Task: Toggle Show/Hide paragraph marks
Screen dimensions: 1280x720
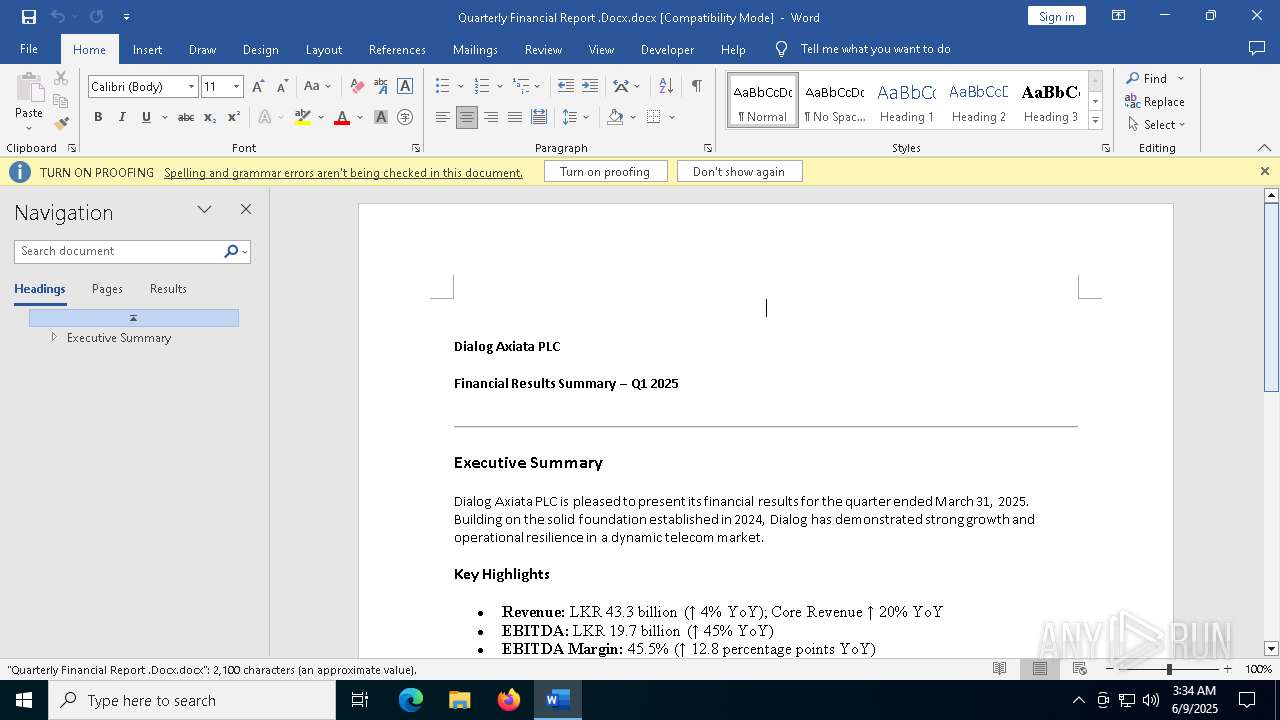Action: point(696,87)
